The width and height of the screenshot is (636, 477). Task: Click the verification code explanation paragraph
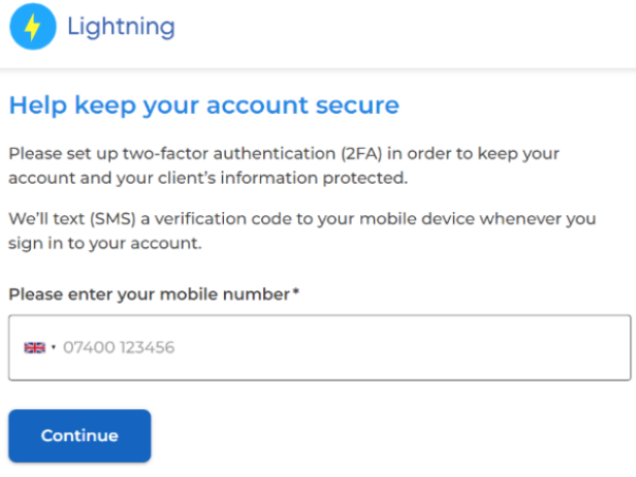tap(302, 231)
